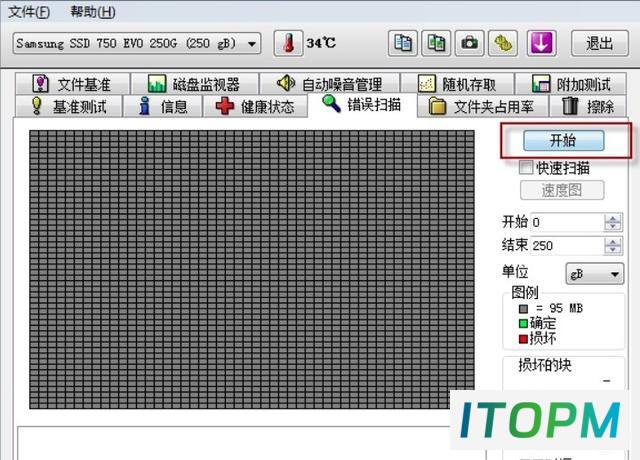
Task: Switch to the 文件夹占用率 tab
Action: pyautogui.click(x=482, y=106)
